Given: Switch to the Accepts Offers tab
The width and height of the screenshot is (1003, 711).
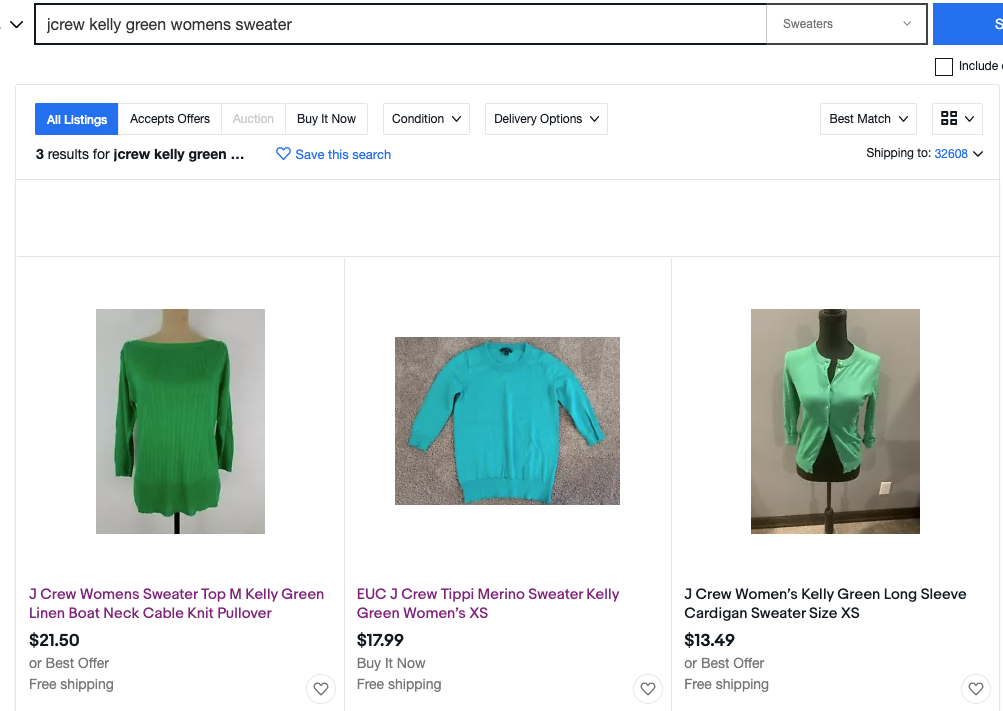Looking at the screenshot, I should 170,119.
